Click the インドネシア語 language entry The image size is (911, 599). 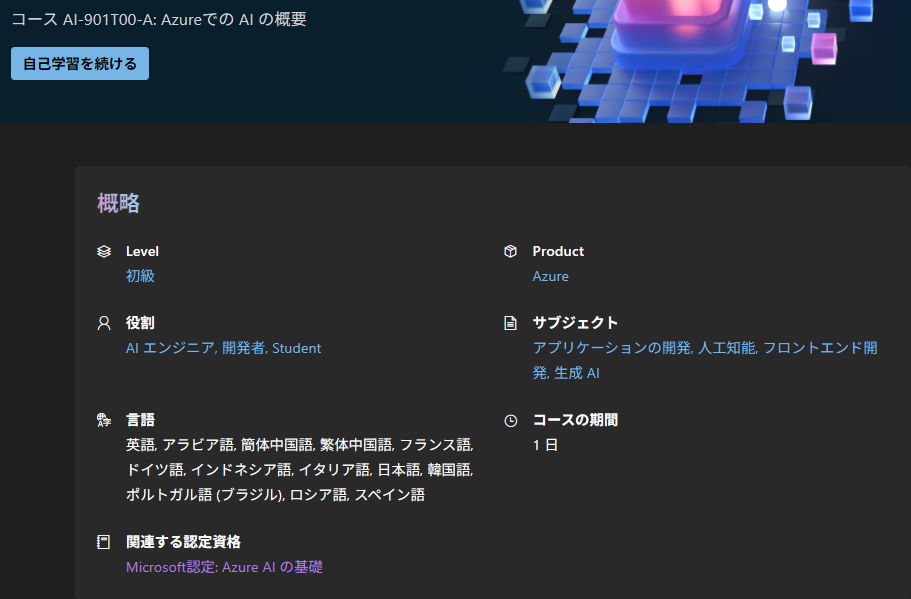[241, 469]
